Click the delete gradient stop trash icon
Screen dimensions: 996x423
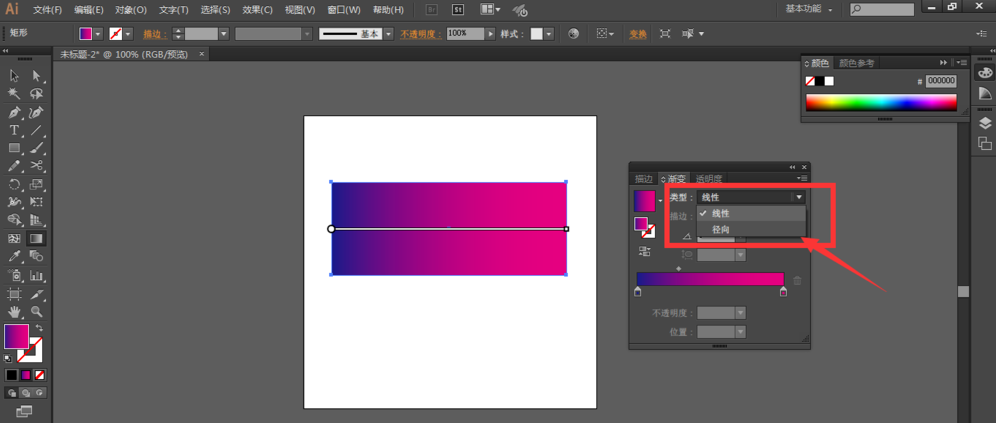(797, 281)
